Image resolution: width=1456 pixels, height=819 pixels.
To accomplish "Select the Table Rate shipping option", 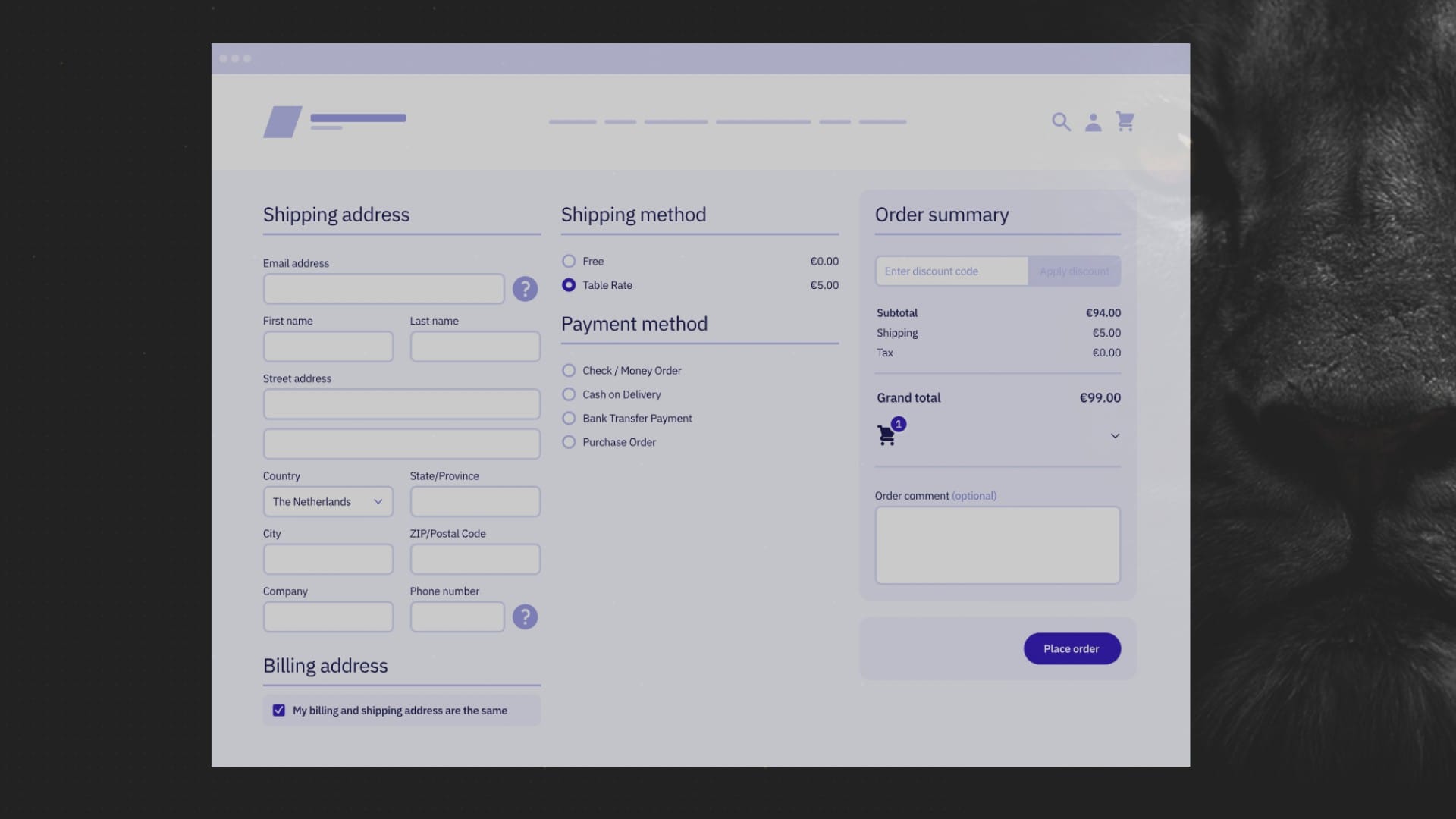I will pos(569,285).
